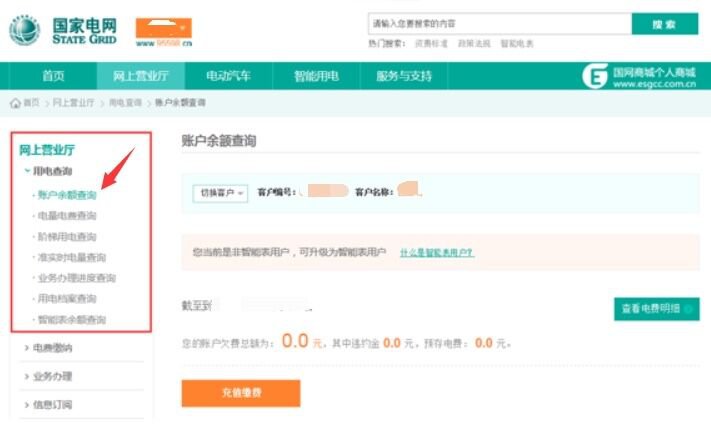
Task: Open 阶梯用电查询 sidebar item
Action: [x=66, y=236]
